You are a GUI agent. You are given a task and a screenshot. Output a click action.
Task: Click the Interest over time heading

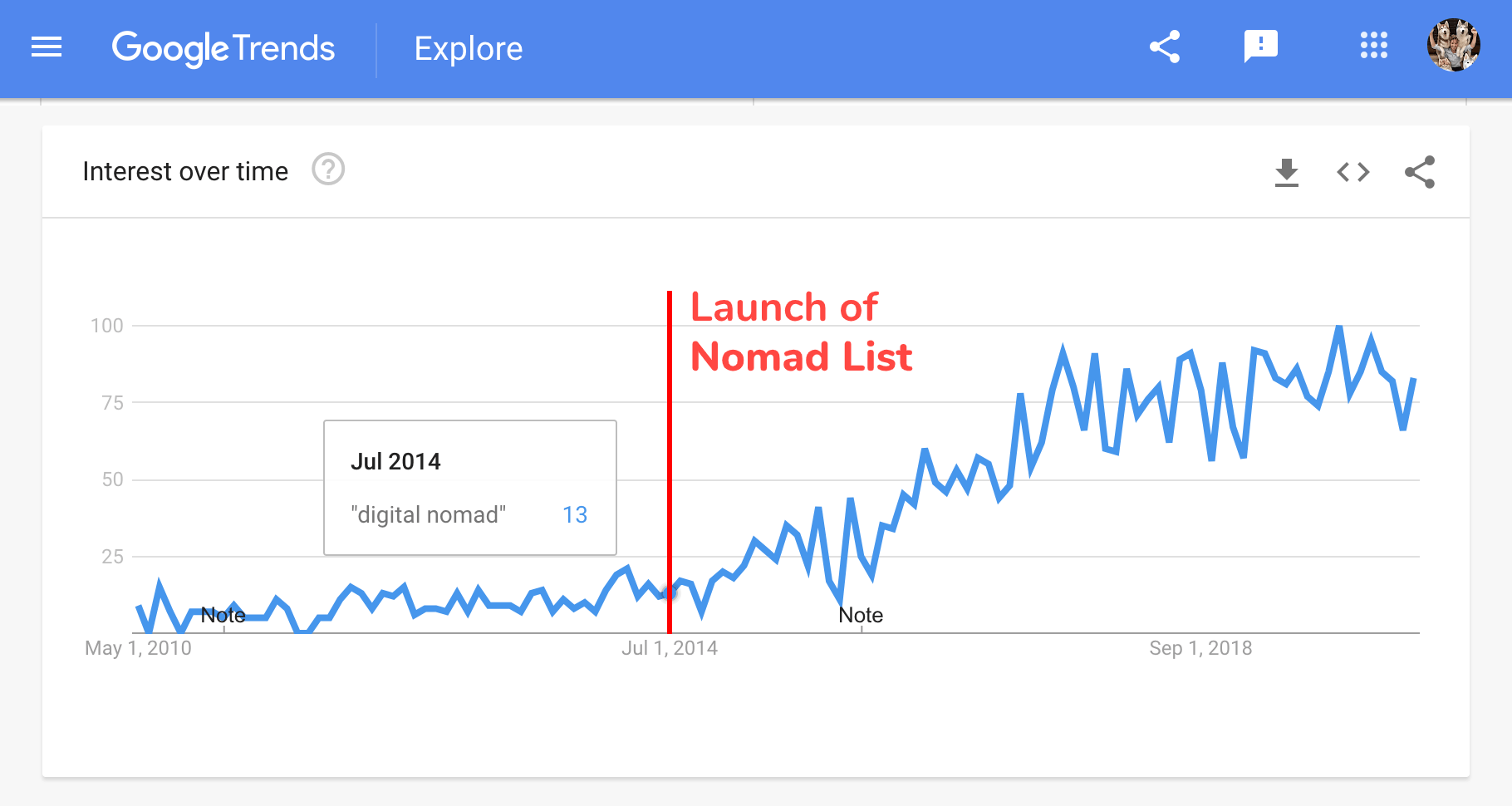coord(185,171)
